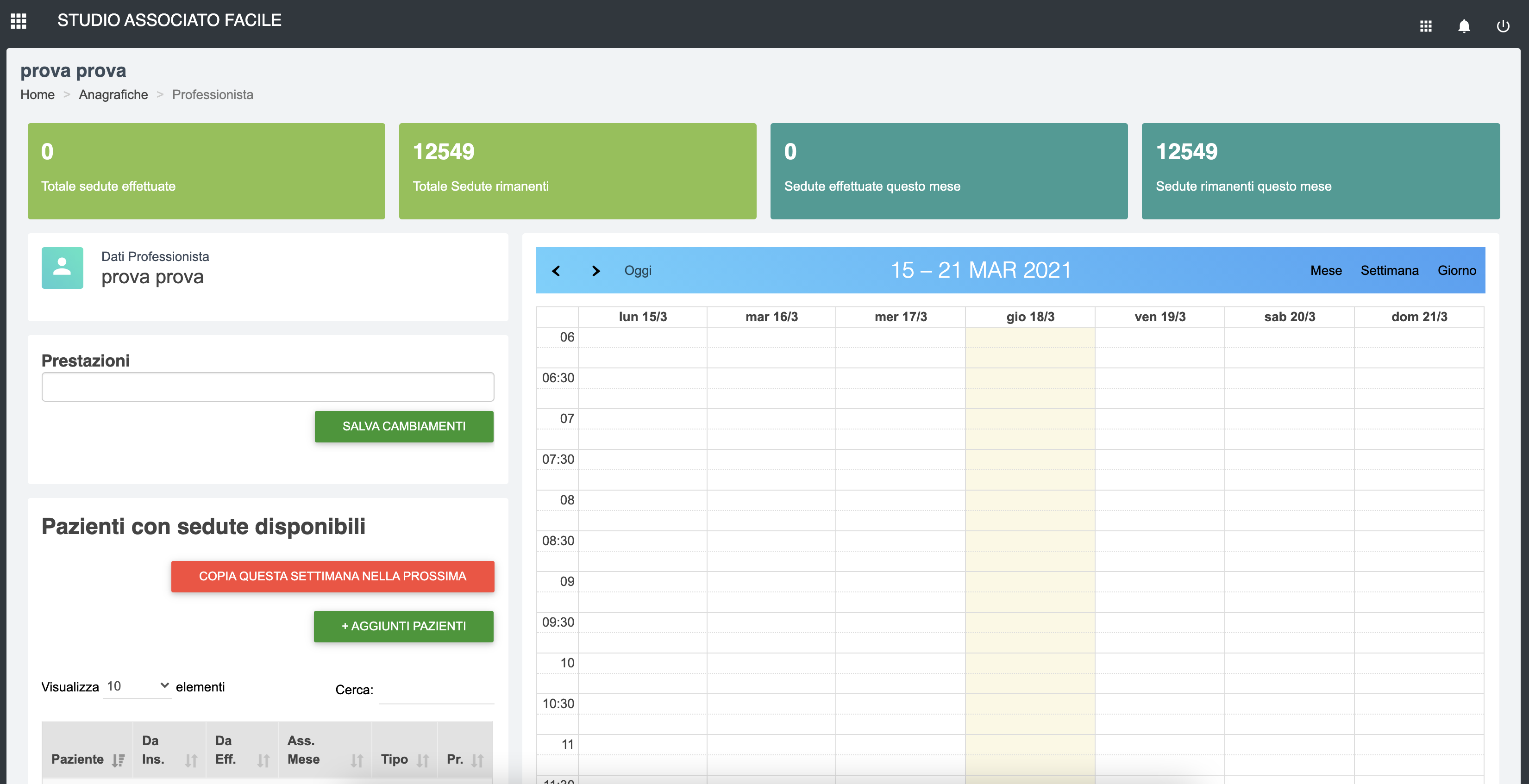
Task: Sort by Paziente column icon
Action: pos(118,759)
